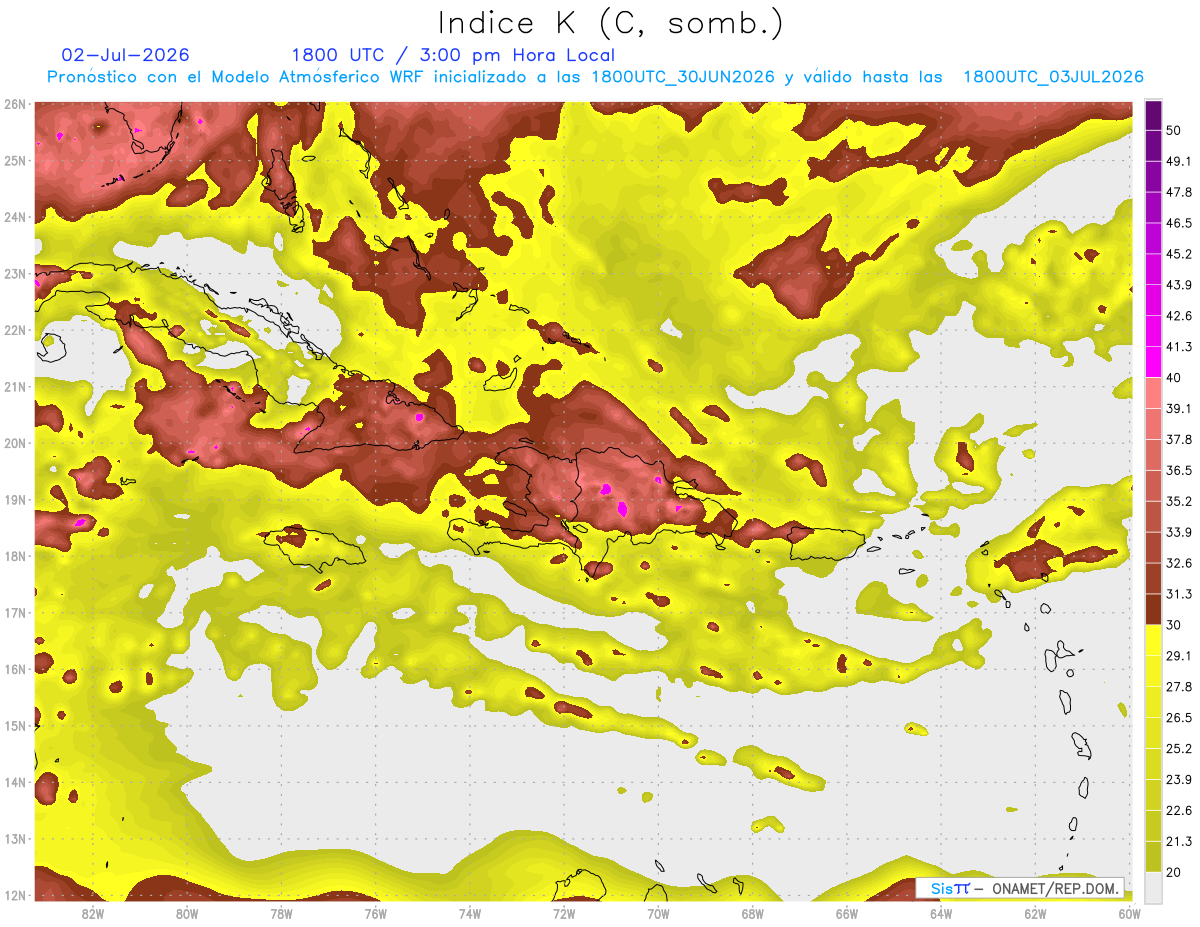
Task: Click the longitude label "68W"
Action: 753,913
